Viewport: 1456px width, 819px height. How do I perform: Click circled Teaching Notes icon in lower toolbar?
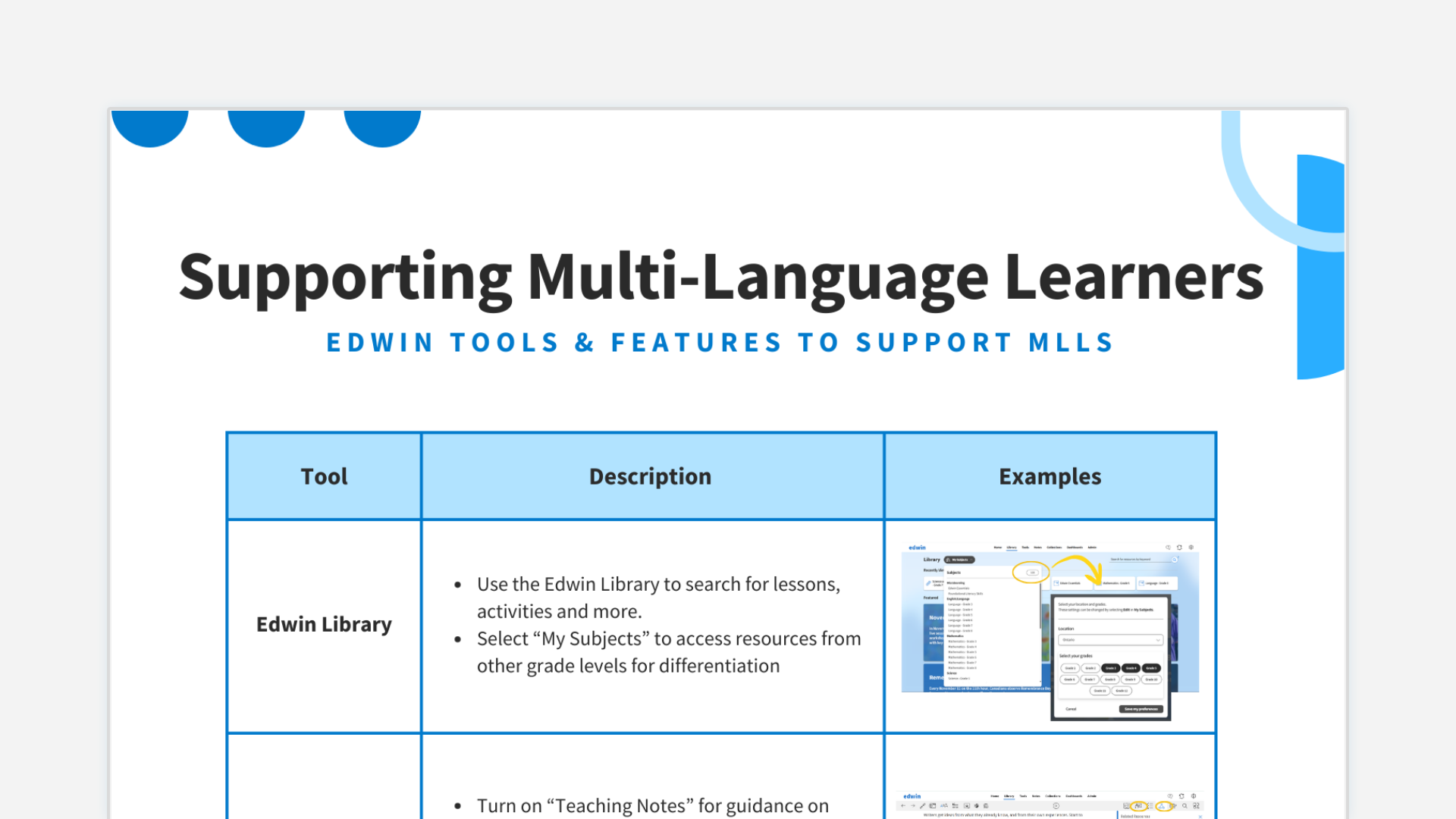coord(1138,806)
